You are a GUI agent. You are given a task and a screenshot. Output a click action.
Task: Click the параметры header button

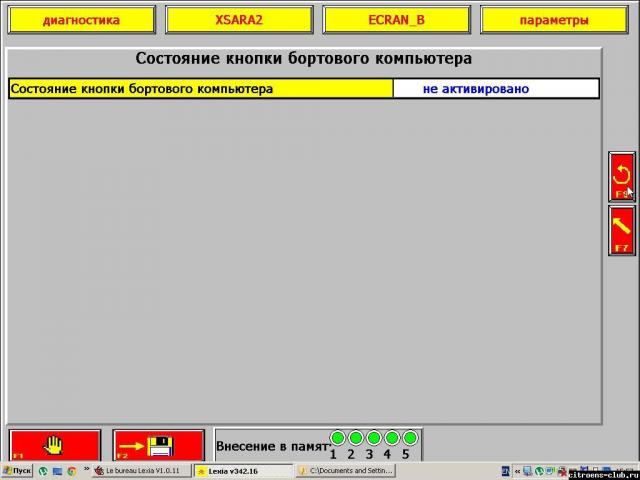click(553, 20)
